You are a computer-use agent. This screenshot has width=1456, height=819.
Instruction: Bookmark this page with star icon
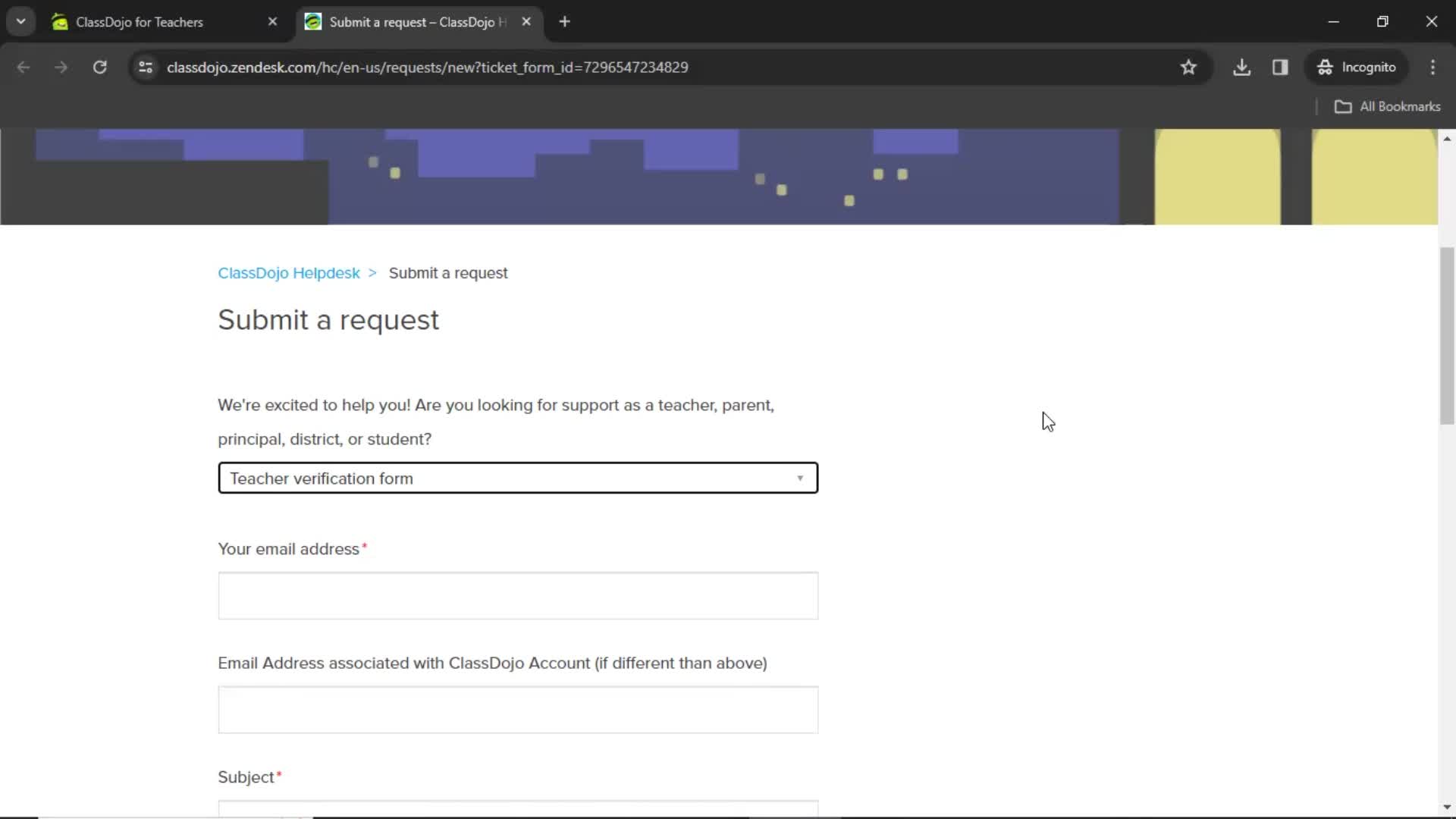tap(1188, 67)
